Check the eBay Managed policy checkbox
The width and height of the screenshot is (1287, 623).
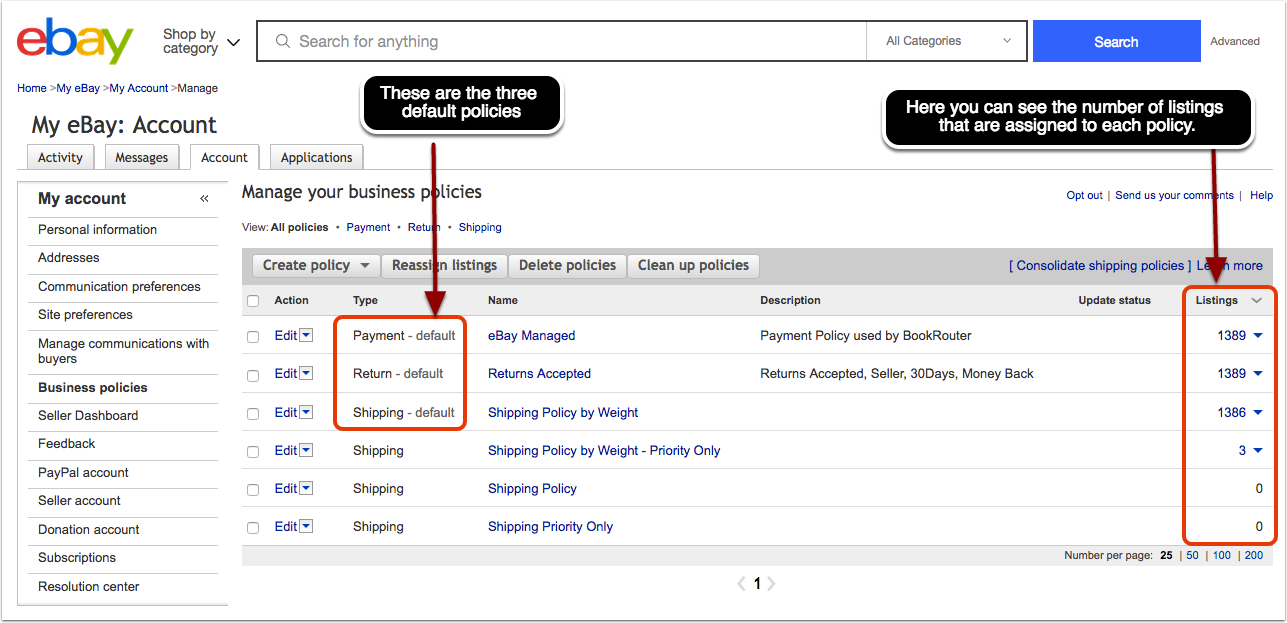(253, 337)
